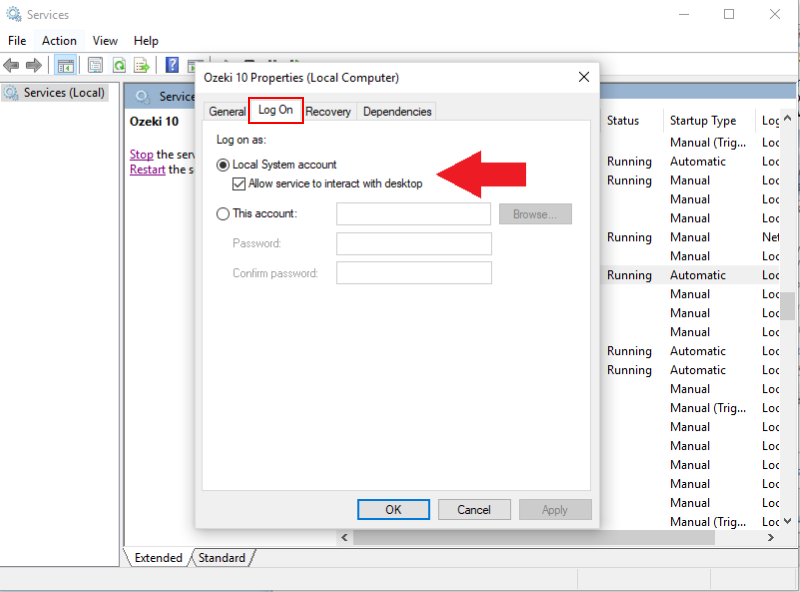Sort by the Startup Type column header
800x592 pixels.
coord(708,120)
